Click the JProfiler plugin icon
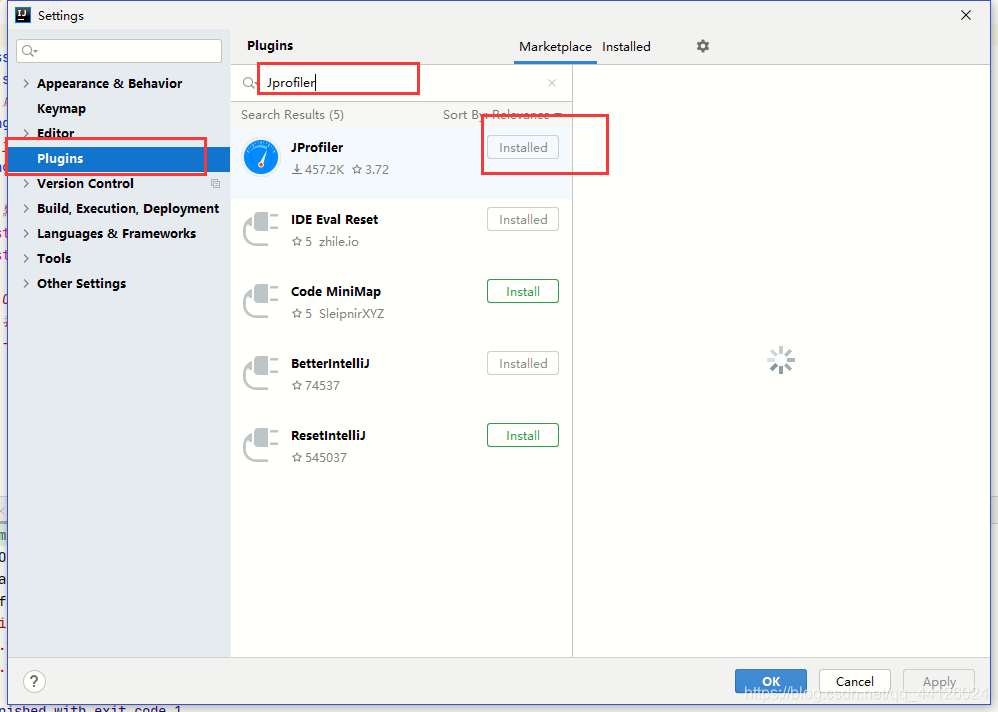998x712 pixels. click(x=261, y=157)
